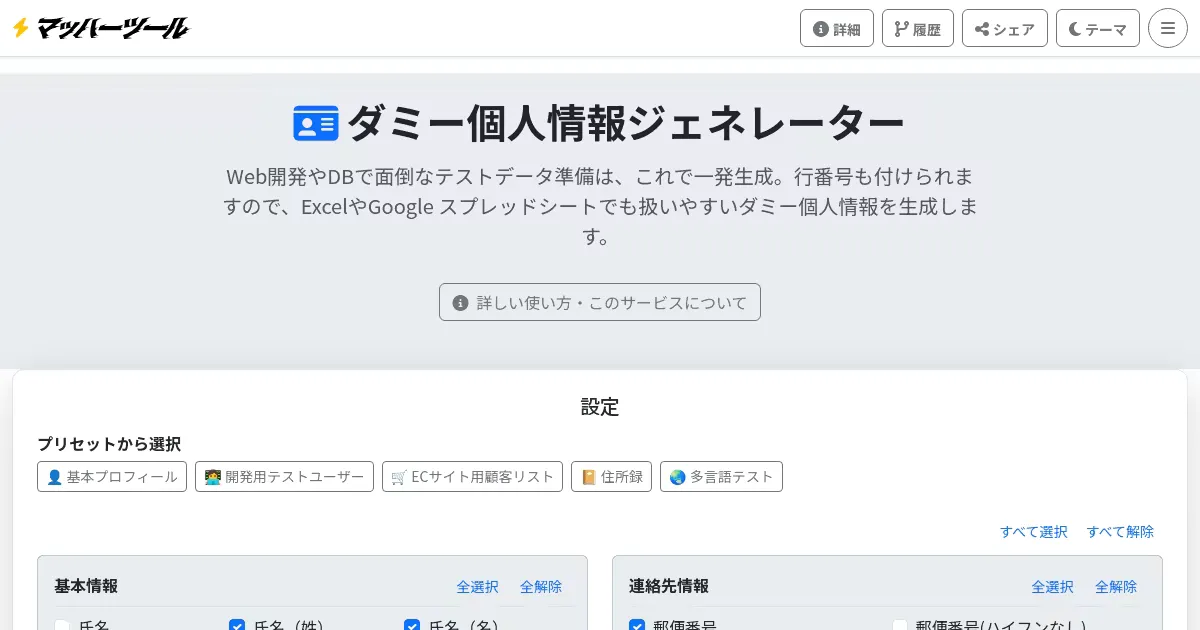Image resolution: width=1200 pixels, height=630 pixels.
Task: Select the 開発用テストユーザー preset
Action: 284,477
